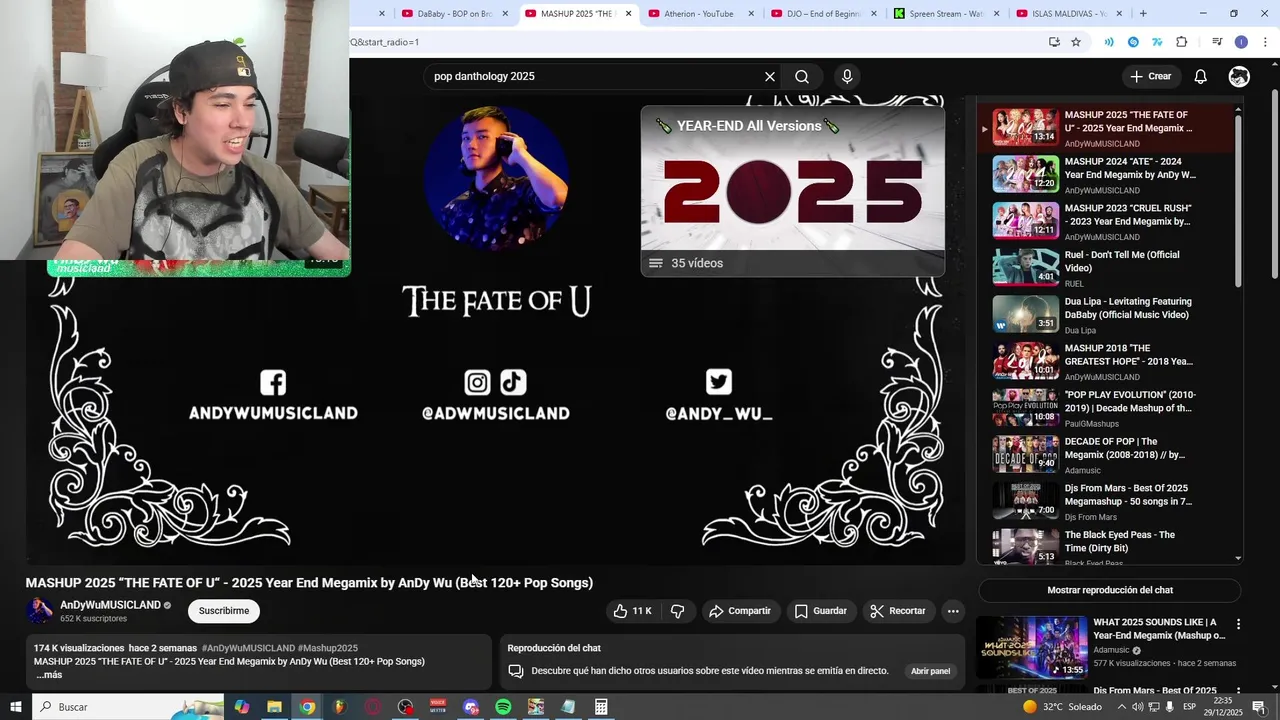The width and height of the screenshot is (1280, 720).
Task: Open Chrome media controls icon
Action: coord(1217,42)
